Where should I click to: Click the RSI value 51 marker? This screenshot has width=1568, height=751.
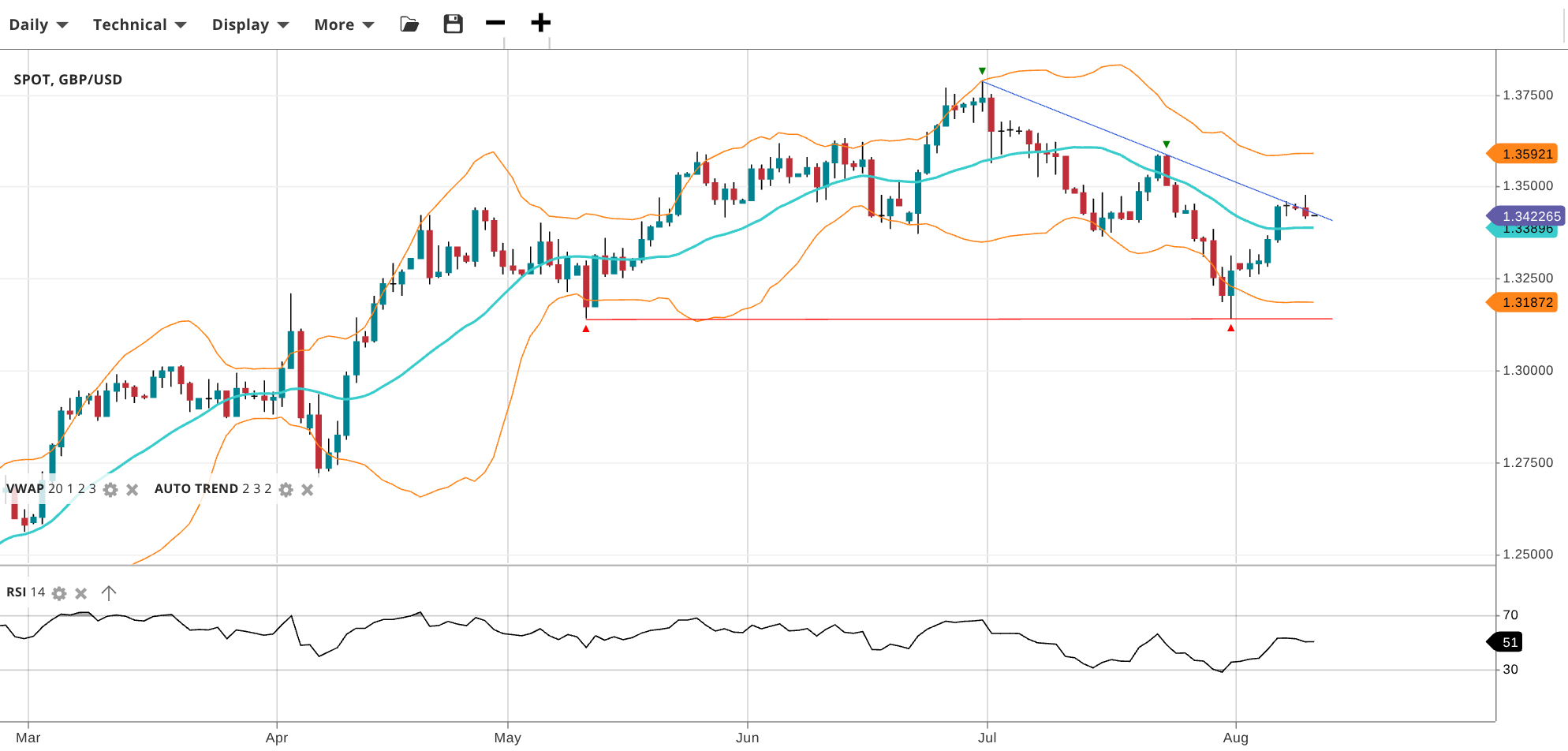pyautogui.click(x=1507, y=642)
